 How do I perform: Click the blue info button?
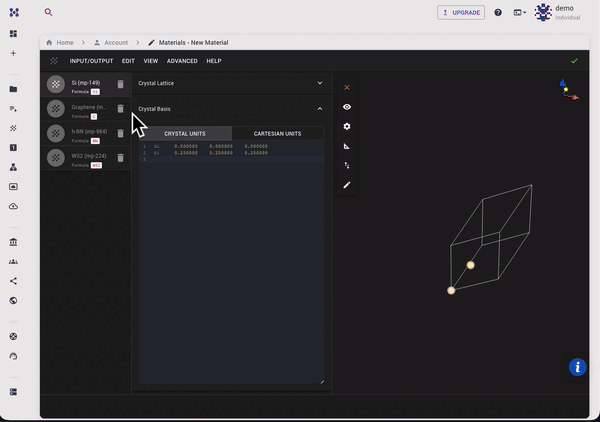pyautogui.click(x=577, y=367)
